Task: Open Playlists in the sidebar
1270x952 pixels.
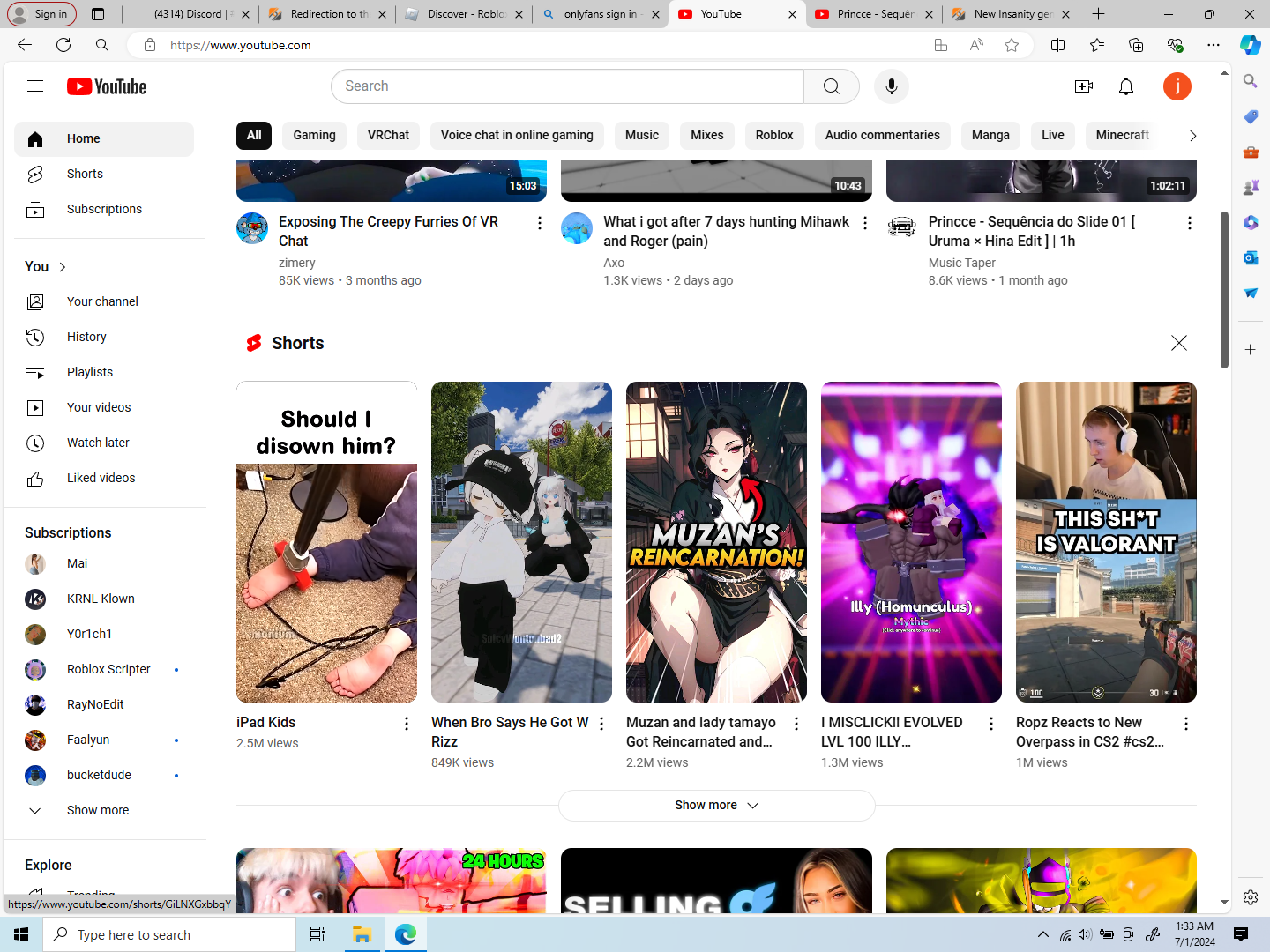Action: [x=104, y=372]
